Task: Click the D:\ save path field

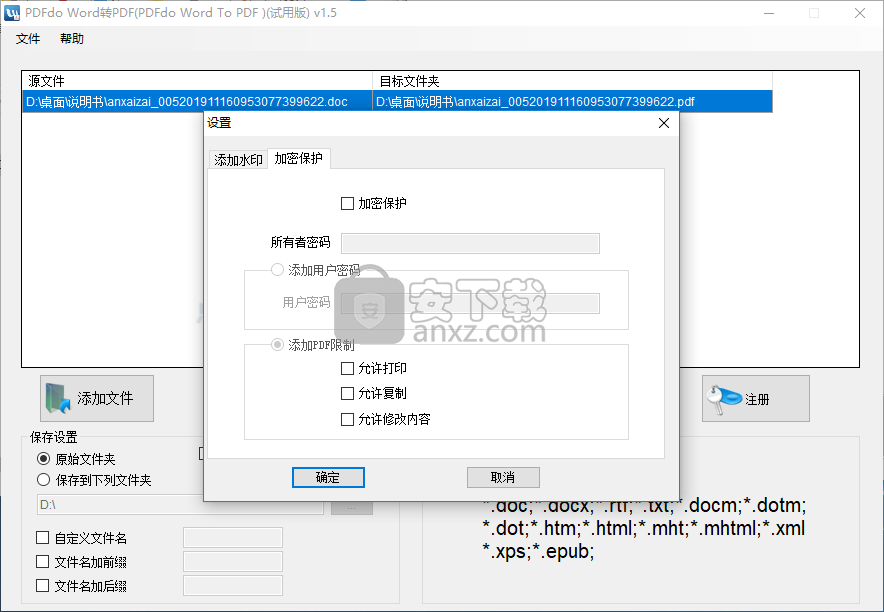Action: (x=180, y=505)
